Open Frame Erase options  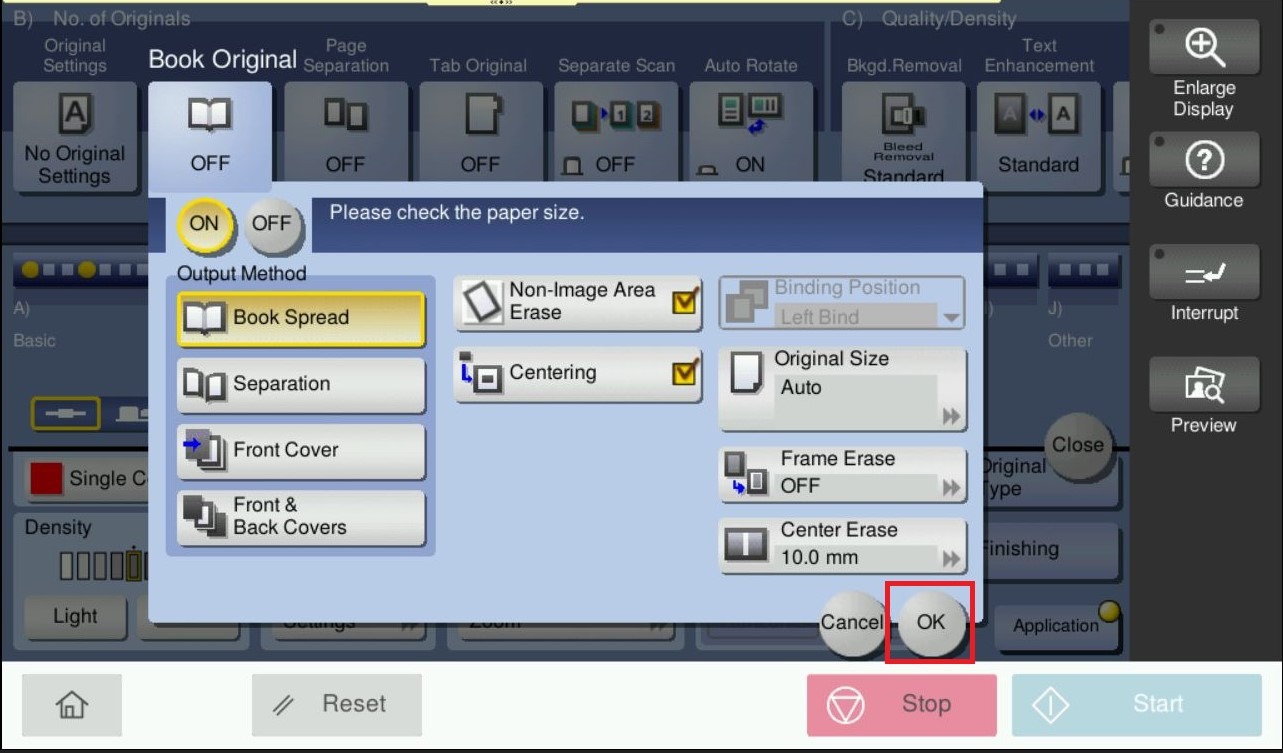coord(842,473)
